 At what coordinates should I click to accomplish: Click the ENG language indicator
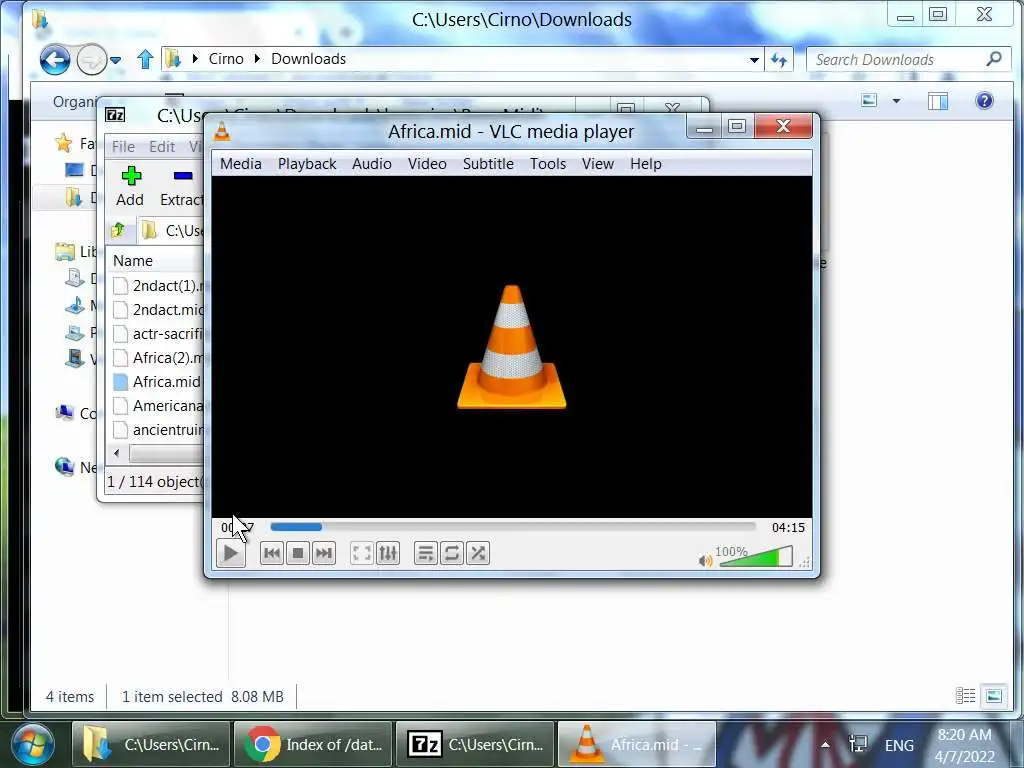coord(899,745)
